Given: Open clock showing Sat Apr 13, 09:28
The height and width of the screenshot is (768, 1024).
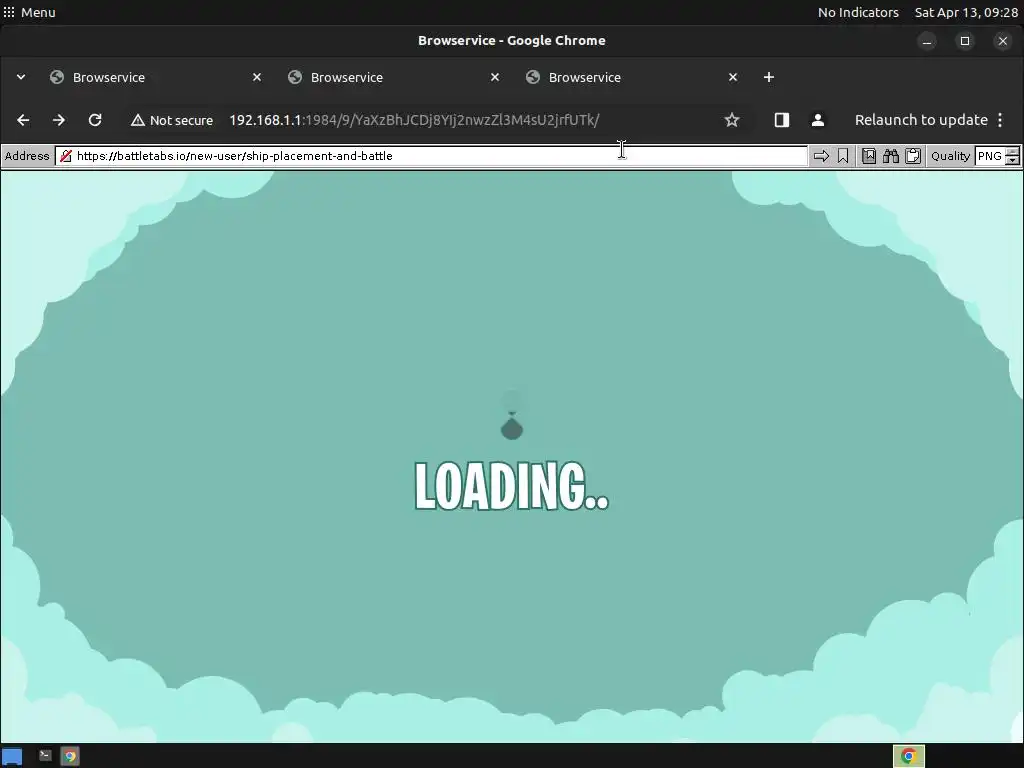Looking at the screenshot, I should [x=966, y=12].
